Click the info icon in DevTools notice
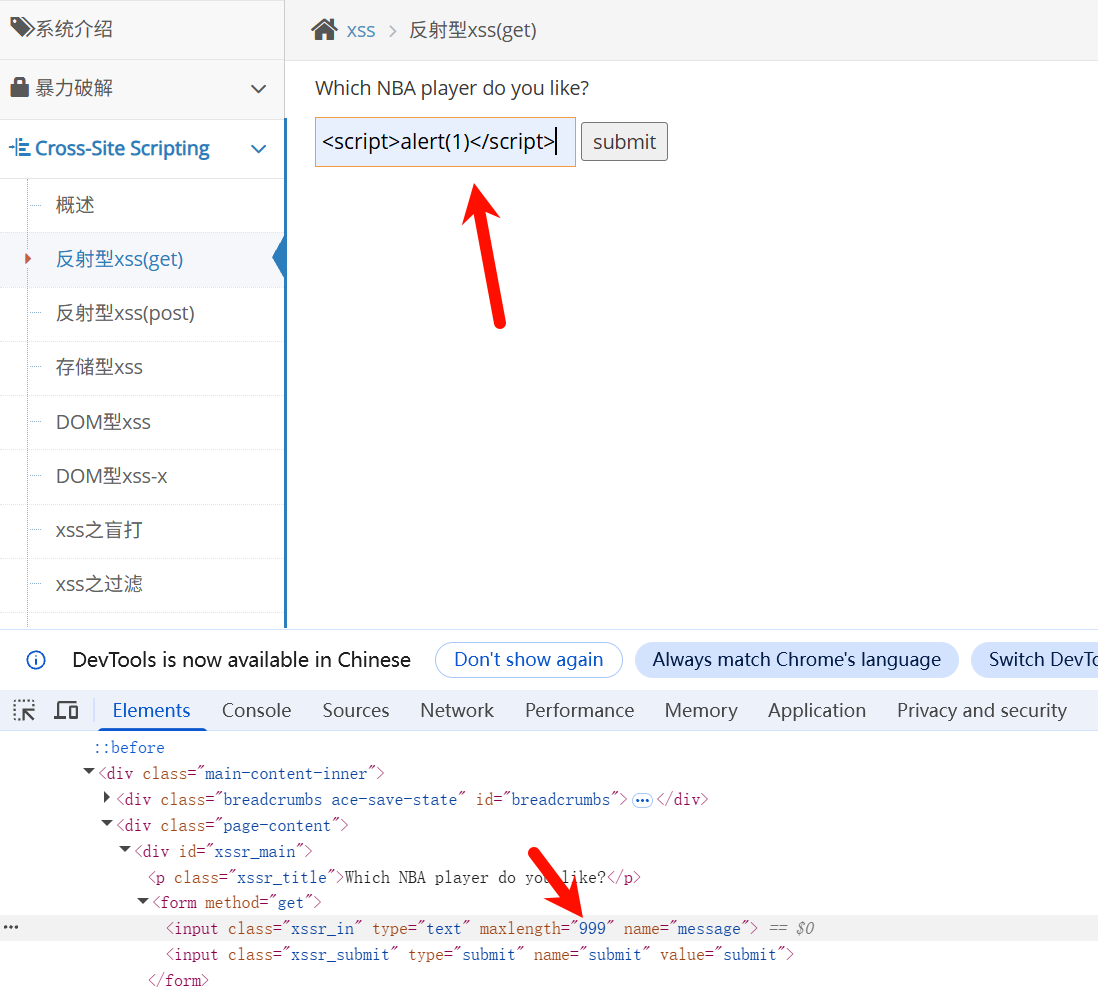1098x994 pixels. pos(36,660)
